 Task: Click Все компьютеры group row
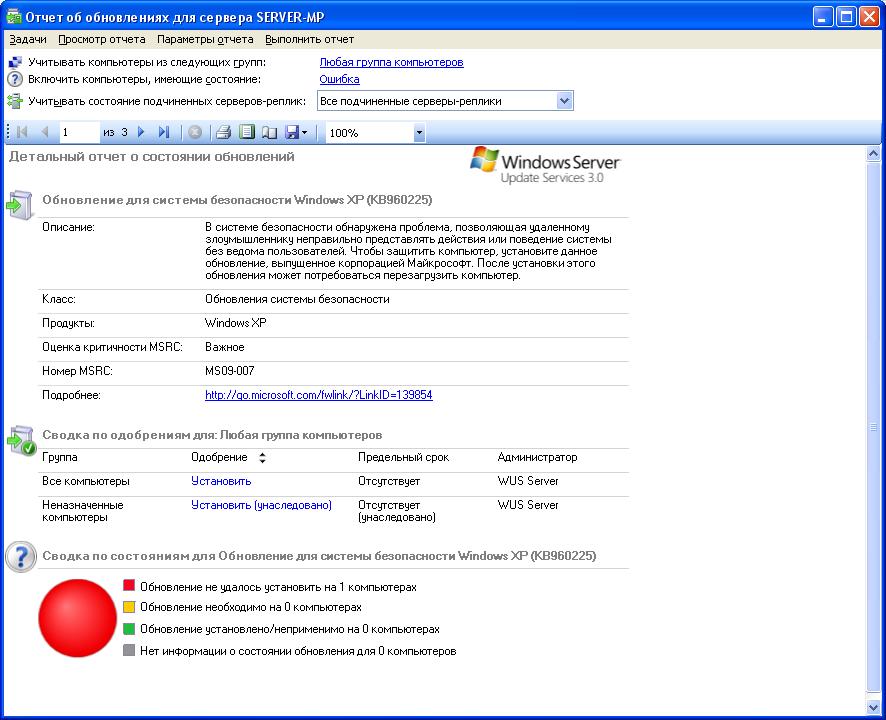pyautogui.click(x=335, y=482)
